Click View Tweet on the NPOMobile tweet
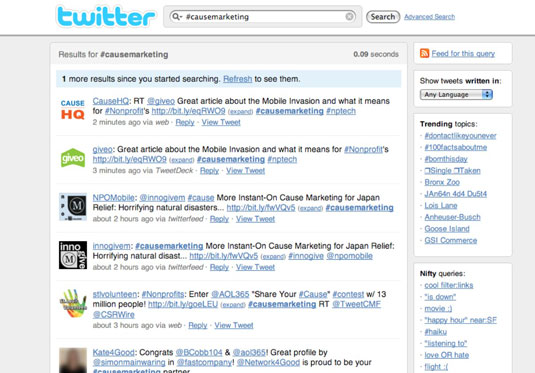This screenshot has height=373, width=535. 255,219
